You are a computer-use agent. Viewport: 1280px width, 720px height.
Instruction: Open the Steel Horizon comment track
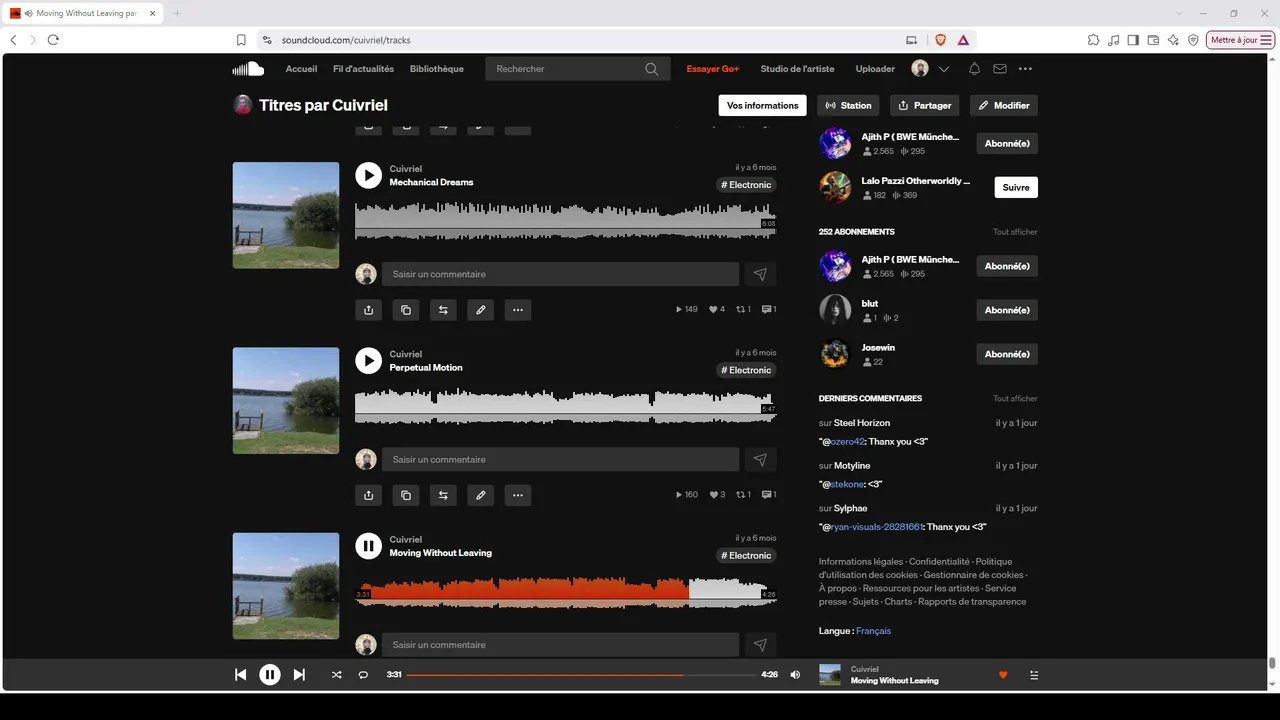pyautogui.click(x=862, y=423)
